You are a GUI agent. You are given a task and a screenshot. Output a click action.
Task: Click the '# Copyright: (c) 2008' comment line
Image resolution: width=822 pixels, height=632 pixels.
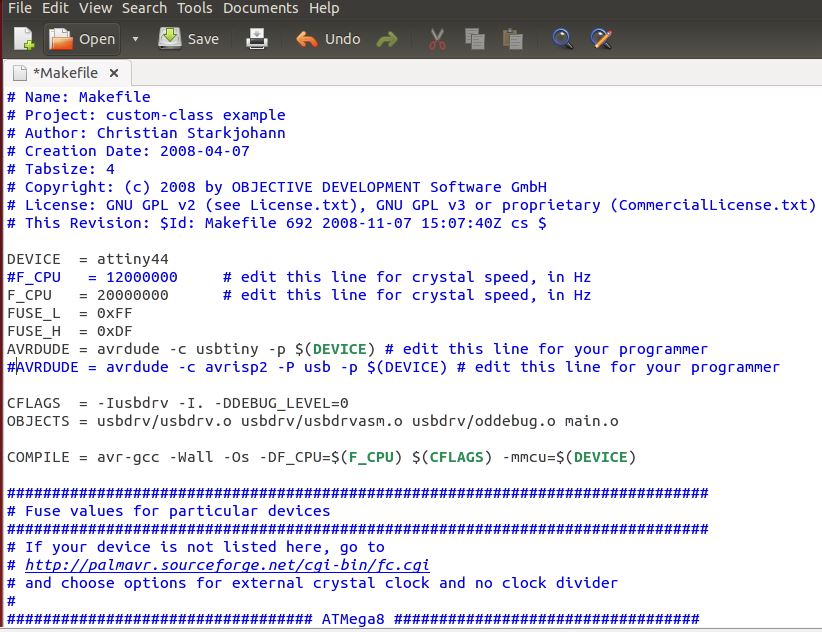pos(277,187)
